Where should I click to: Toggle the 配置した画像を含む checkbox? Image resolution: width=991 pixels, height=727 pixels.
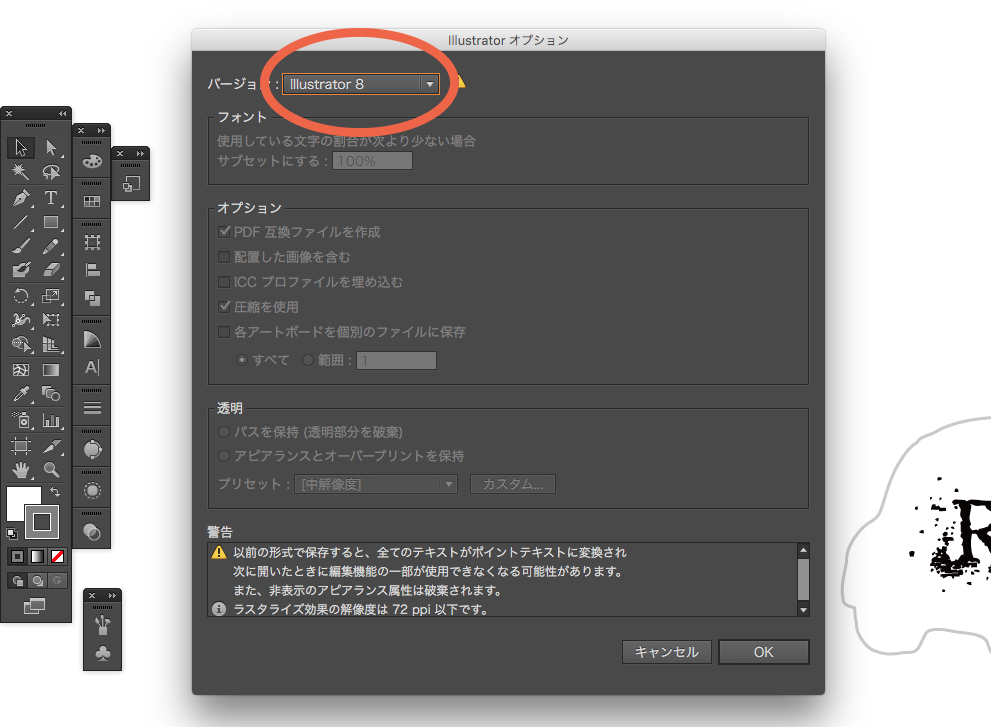coord(224,257)
